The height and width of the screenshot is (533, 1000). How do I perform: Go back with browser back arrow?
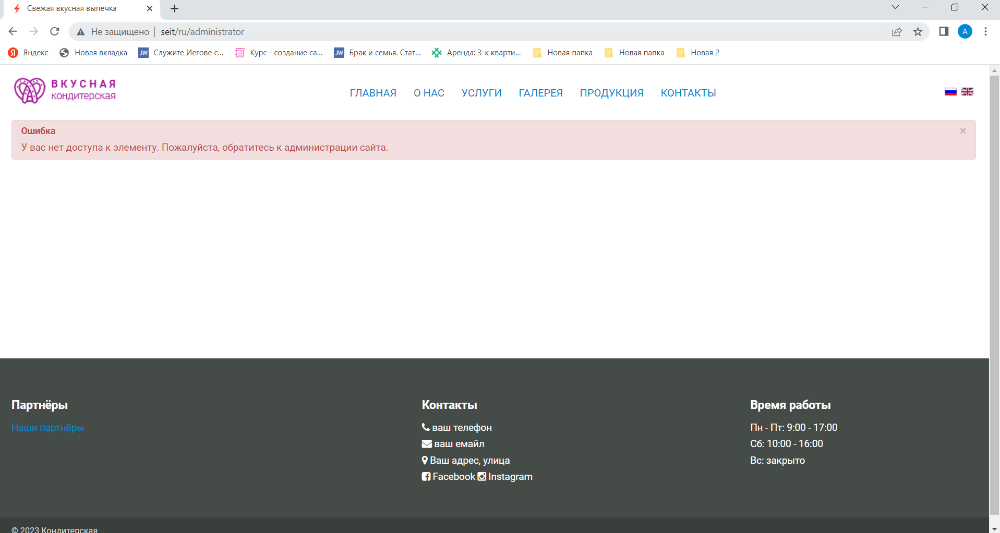click(x=12, y=31)
